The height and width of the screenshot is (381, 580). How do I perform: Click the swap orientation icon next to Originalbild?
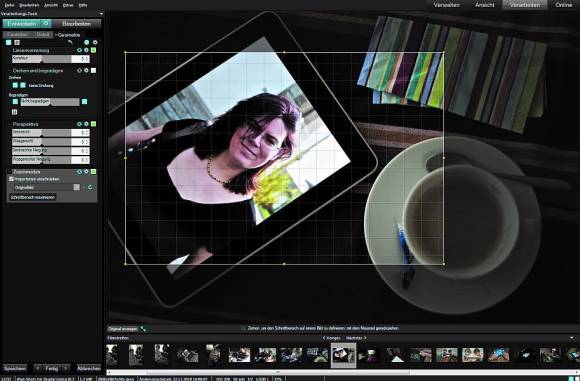tap(90, 188)
